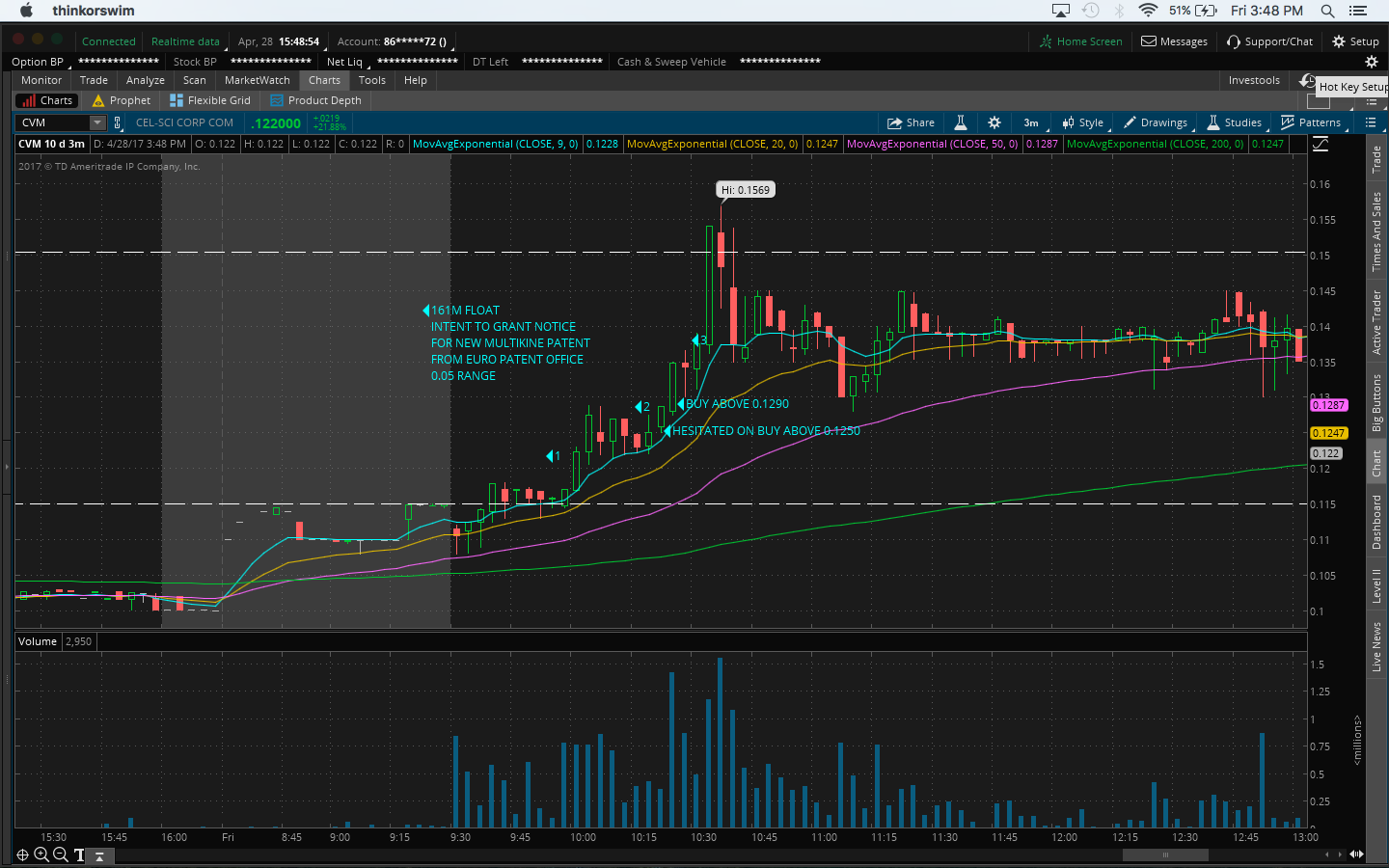
Task: Switch to the MarketWatch tab
Action: (x=258, y=80)
